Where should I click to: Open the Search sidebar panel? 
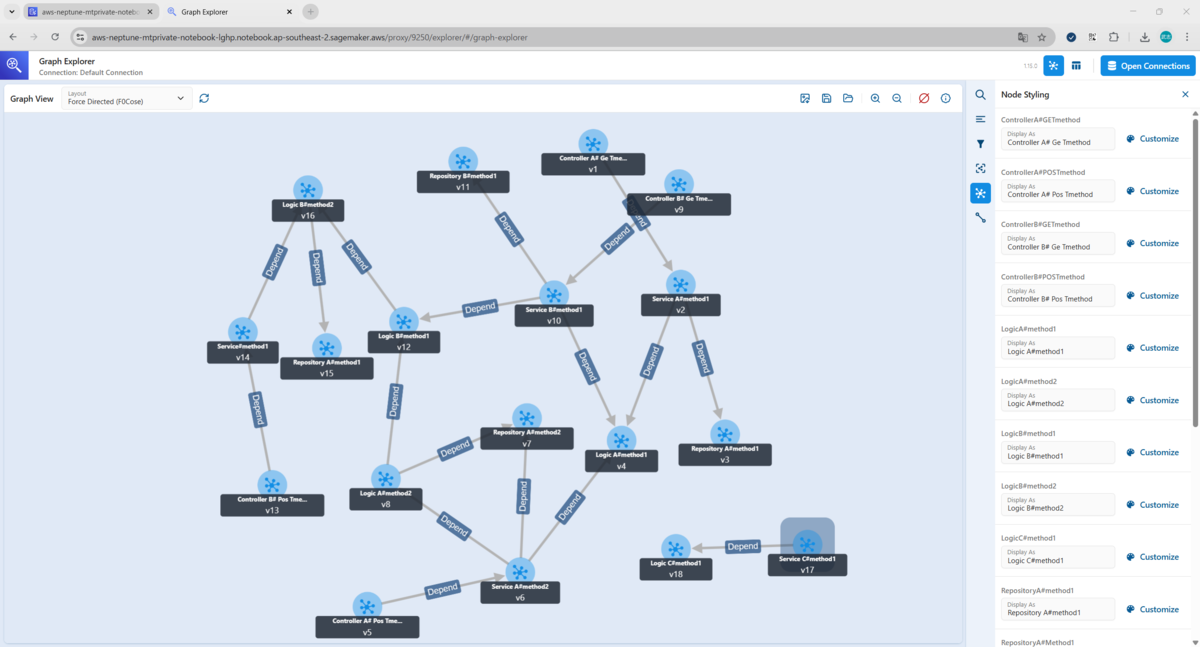tap(980, 94)
